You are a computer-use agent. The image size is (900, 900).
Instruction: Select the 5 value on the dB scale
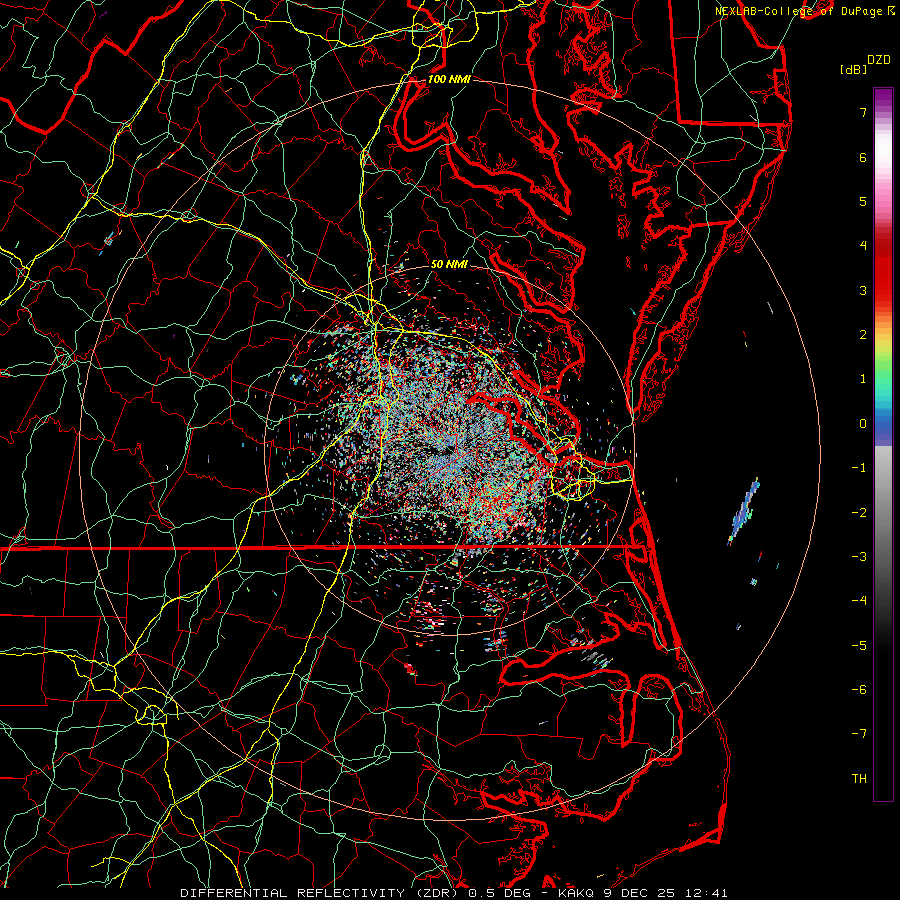[863, 201]
